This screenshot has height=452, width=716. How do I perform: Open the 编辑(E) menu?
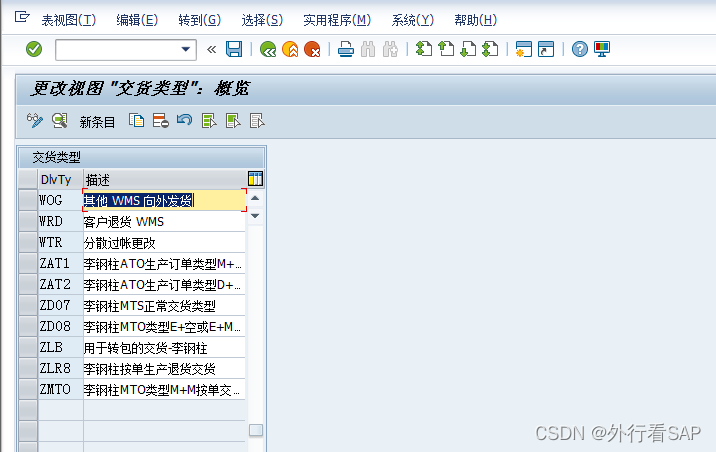pos(137,20)
